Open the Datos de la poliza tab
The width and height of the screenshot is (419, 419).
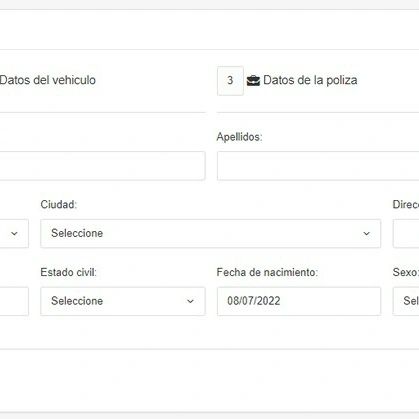click(x=310, y=80)
